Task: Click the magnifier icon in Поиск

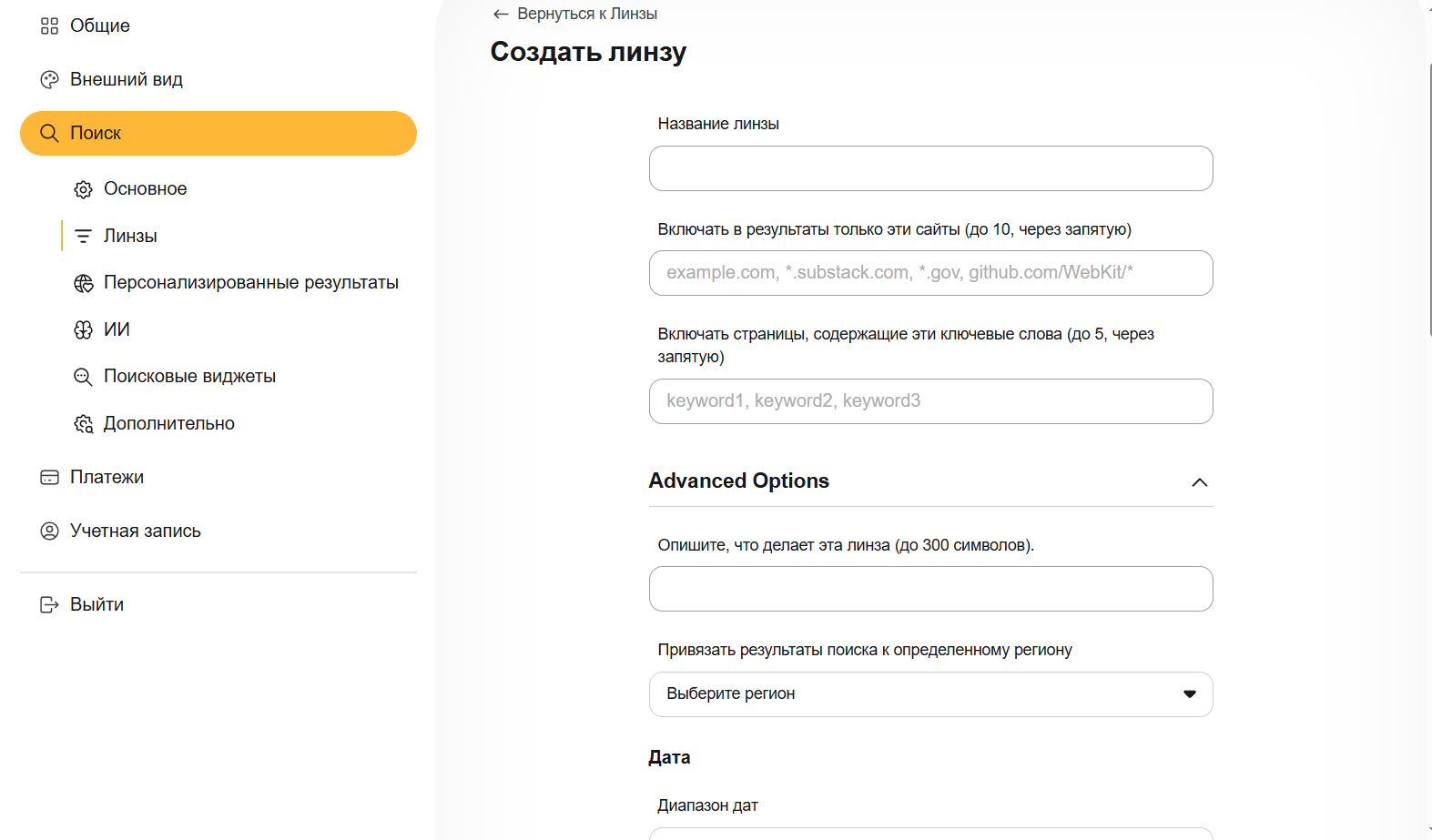Action: click(x=49, y=134)
